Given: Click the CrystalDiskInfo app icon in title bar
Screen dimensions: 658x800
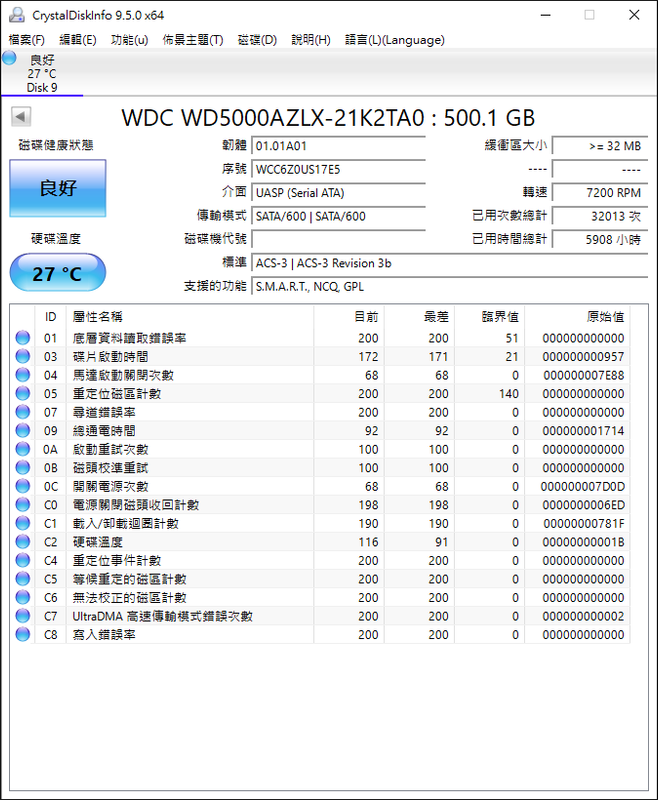Looking at the screenshot, I should (x=16, y=15).
